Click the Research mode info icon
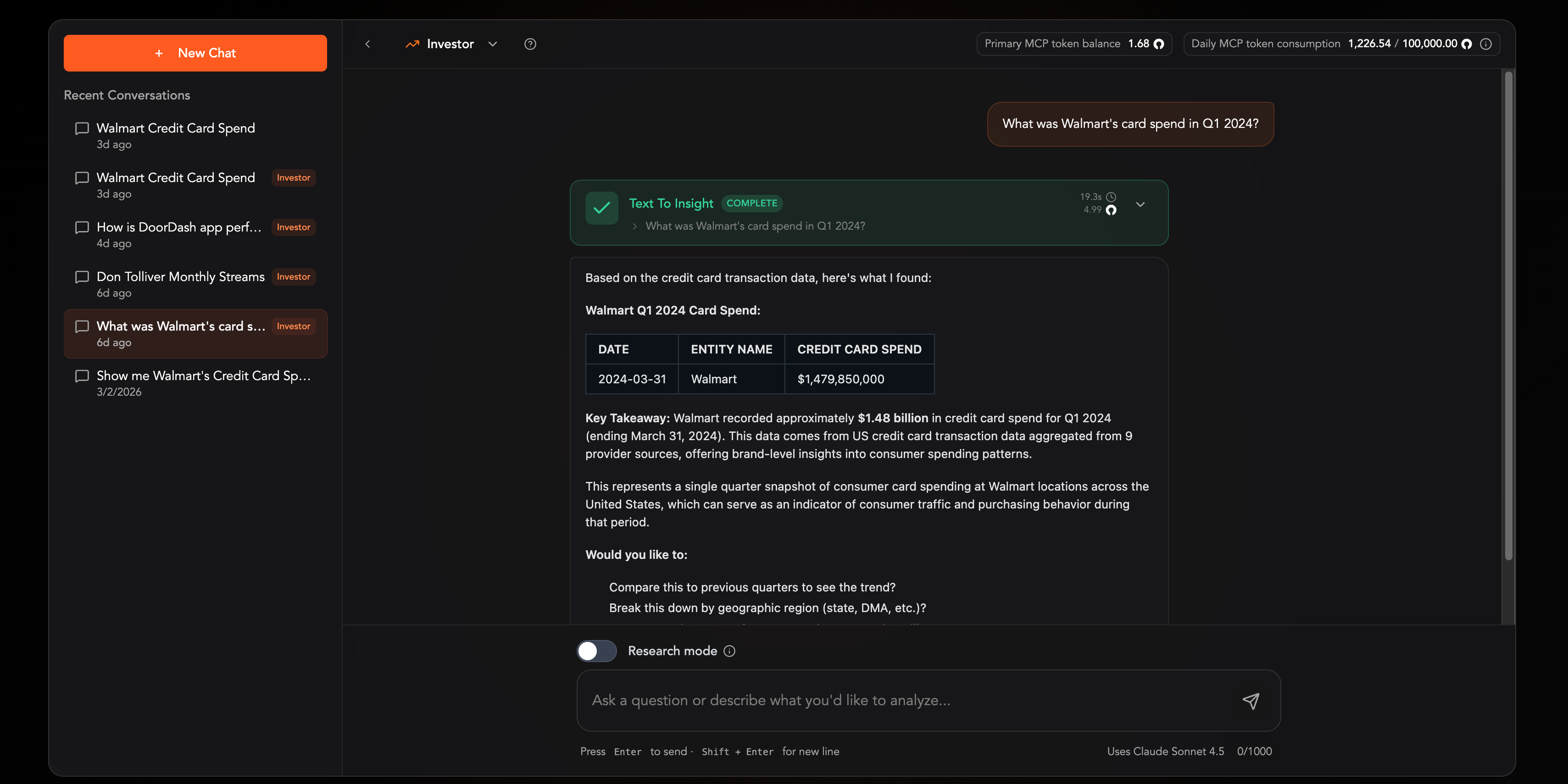1568x784 pixels. pyautogui.click(x=729, y=651)
